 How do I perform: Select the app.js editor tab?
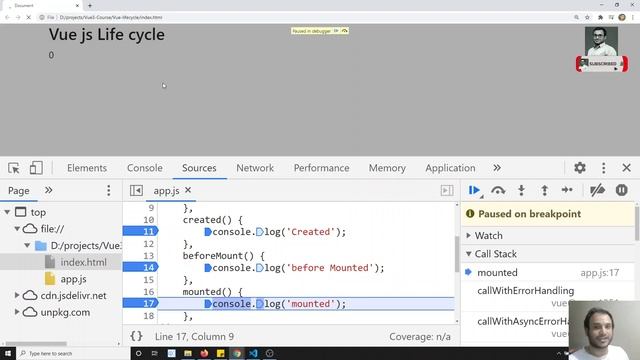pos(166,191)
